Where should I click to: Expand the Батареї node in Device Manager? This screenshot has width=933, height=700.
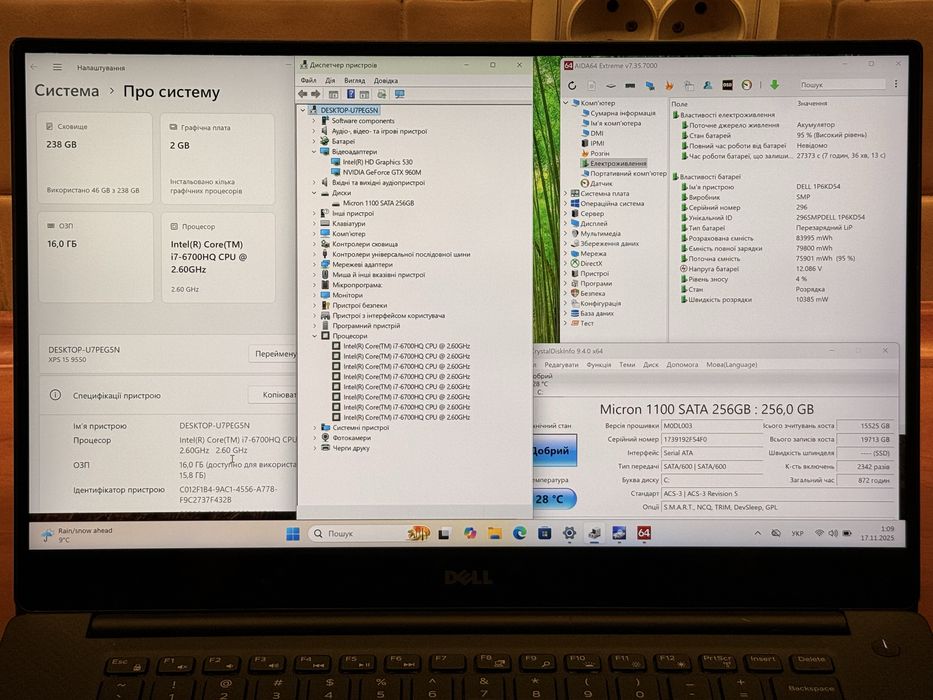click(314, 142)
